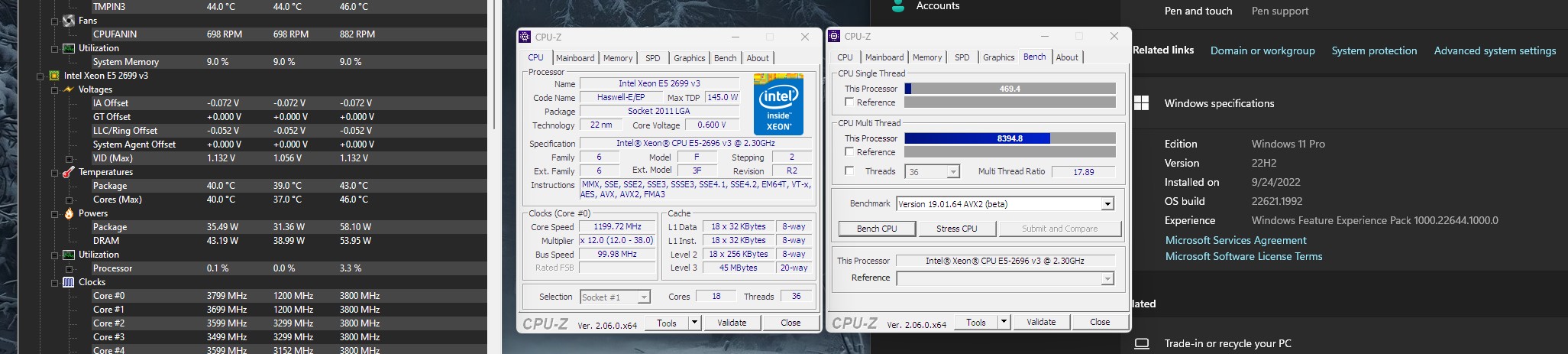Click the Temperatures thermometer icon
The width and height of the screenshot is (1568, 354).
pos(69,172)
